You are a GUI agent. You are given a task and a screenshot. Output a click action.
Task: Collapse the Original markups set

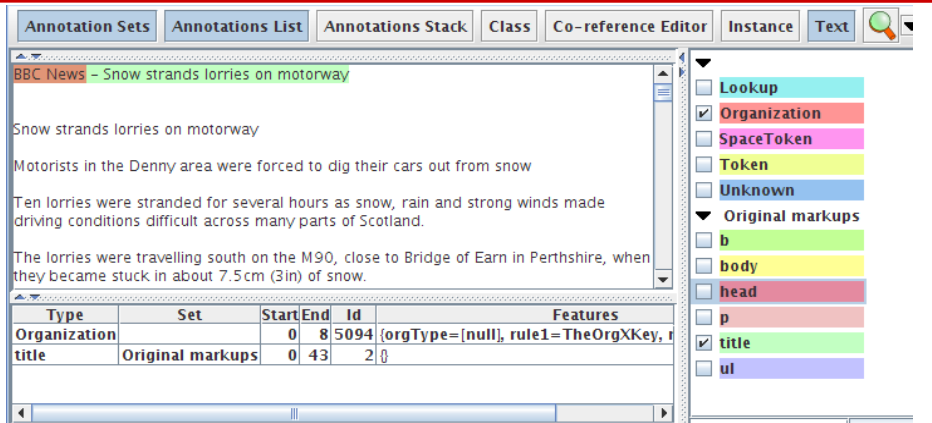pos(703,216)
